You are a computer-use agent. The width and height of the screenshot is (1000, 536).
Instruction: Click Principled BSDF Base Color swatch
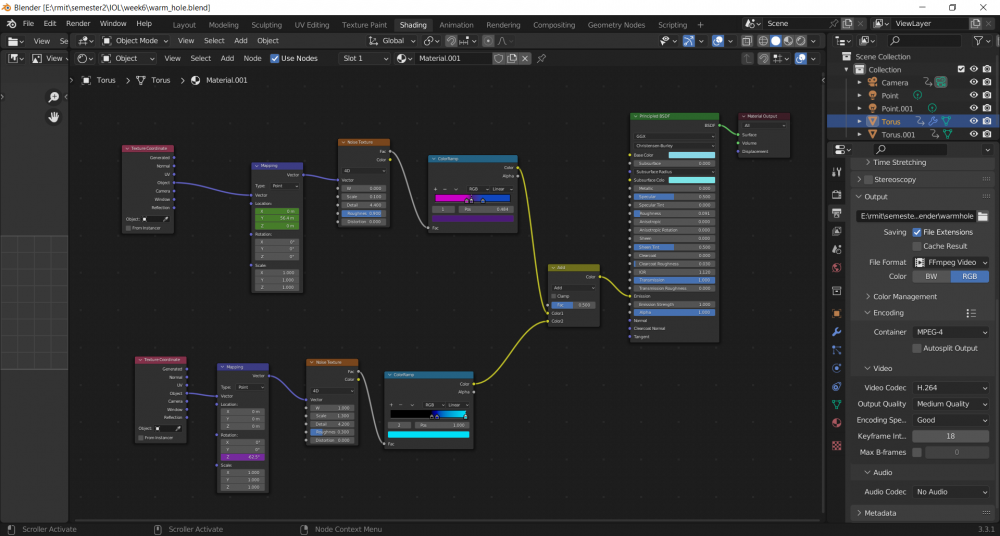point(691,155)
